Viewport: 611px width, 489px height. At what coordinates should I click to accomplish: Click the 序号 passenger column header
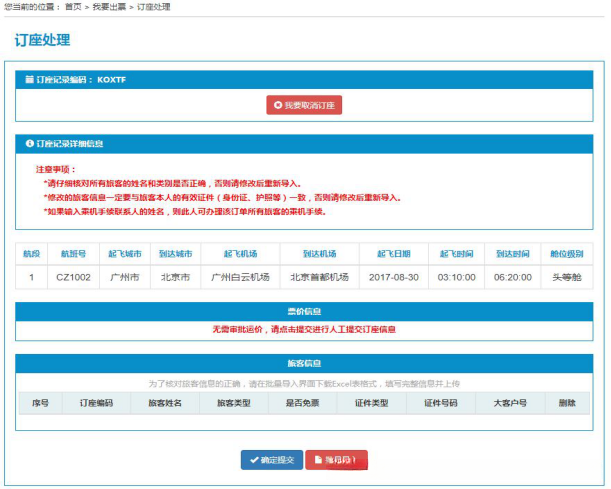click(x=40, y=403)
